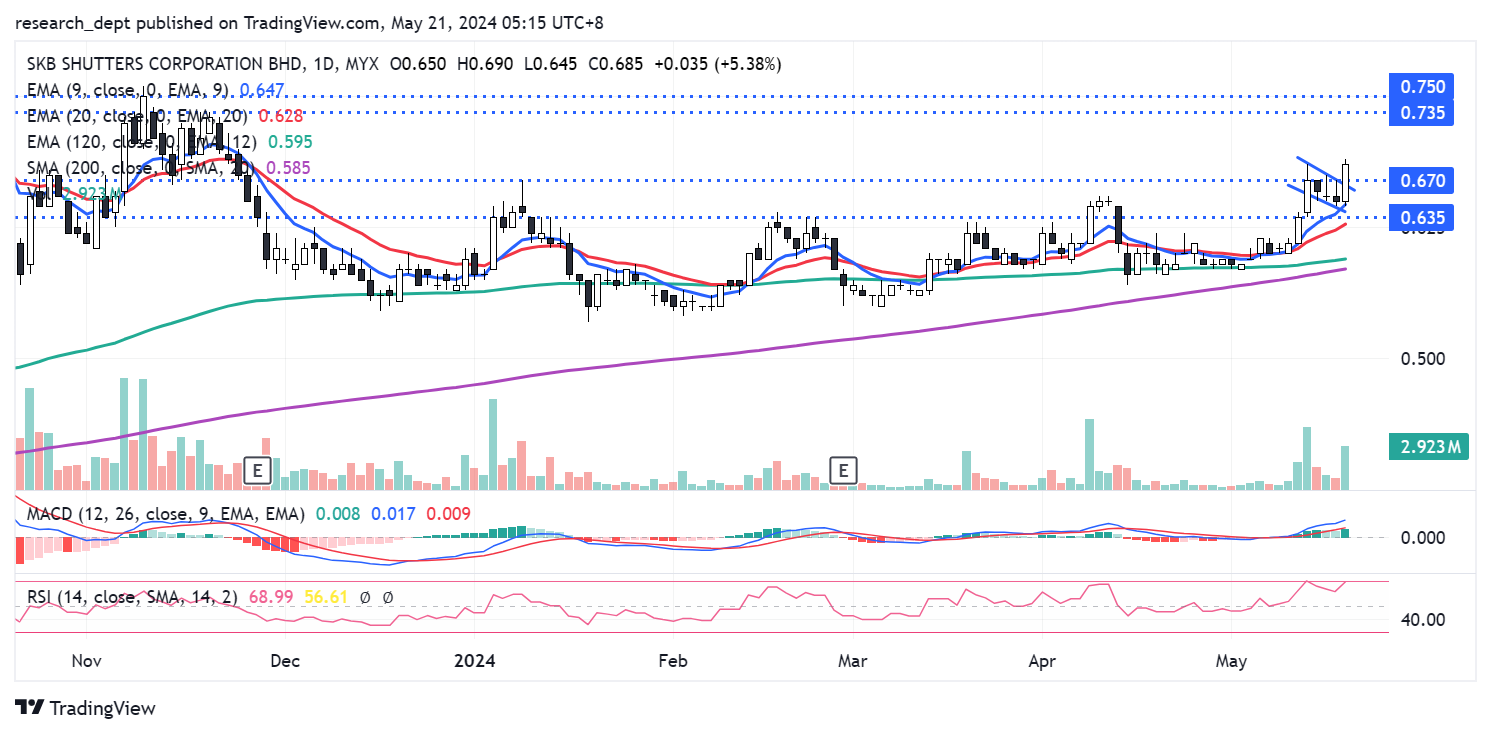The height and width of the screenshot is (734, 1491).
Task: Select the 0.750 price level label
Action: coord(1423,87)
